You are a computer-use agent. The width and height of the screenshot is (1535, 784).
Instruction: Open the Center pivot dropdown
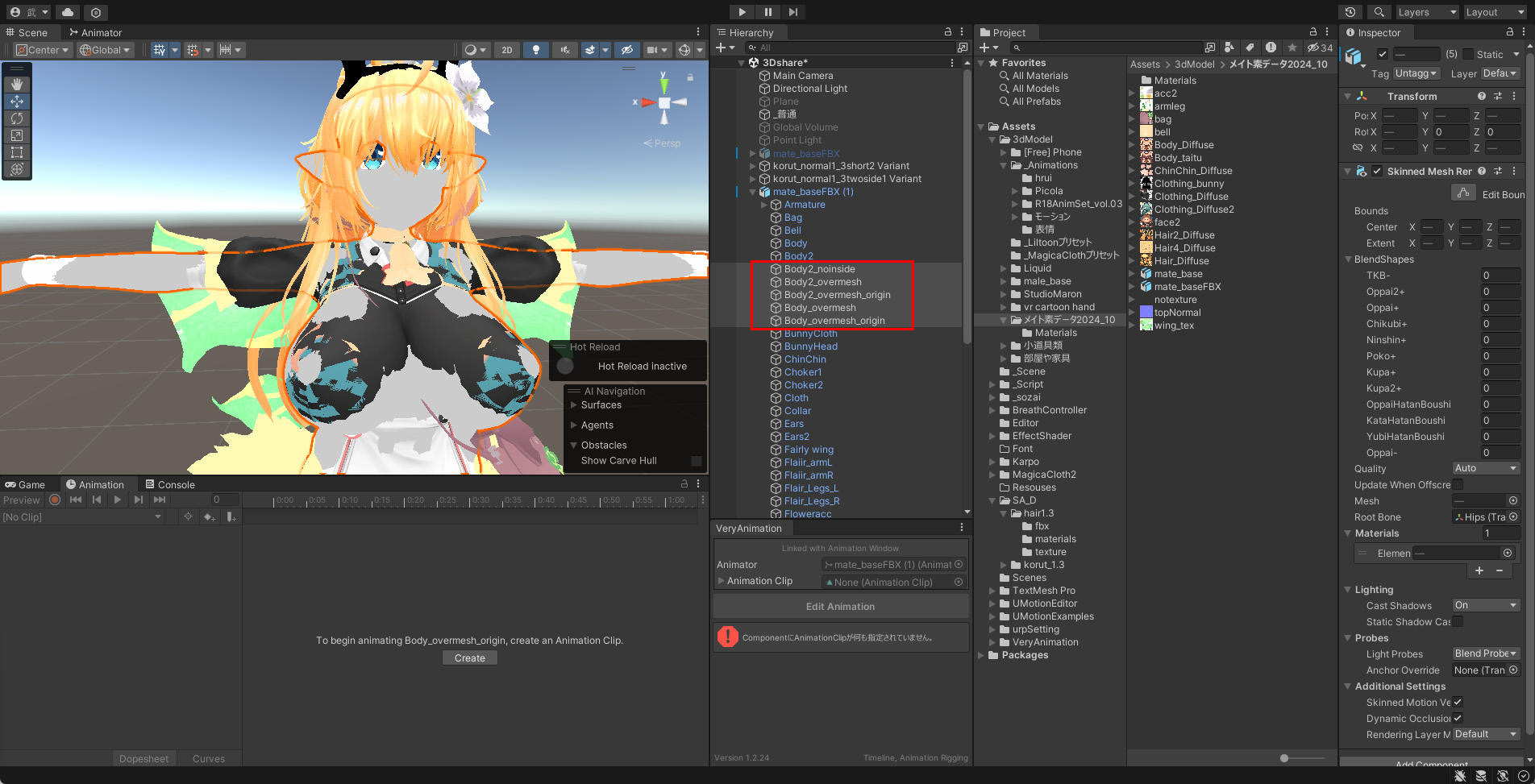click(x=43, y=50)
